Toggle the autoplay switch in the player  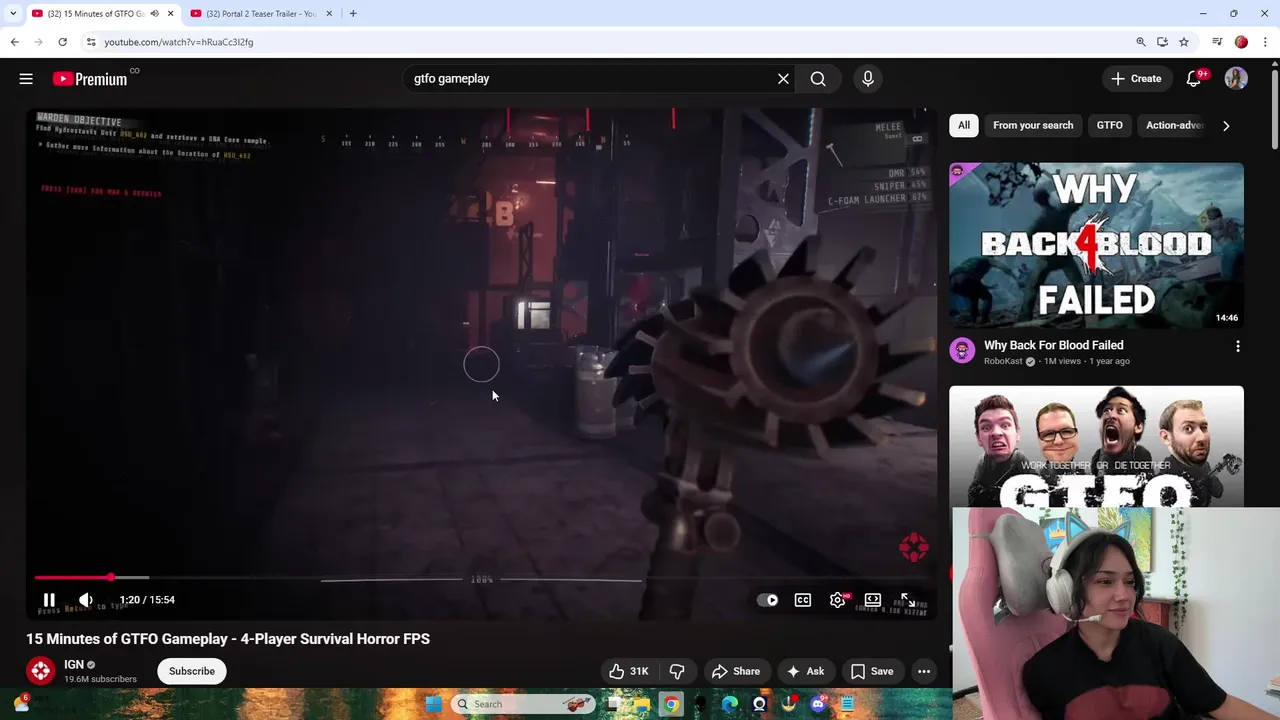767,600
